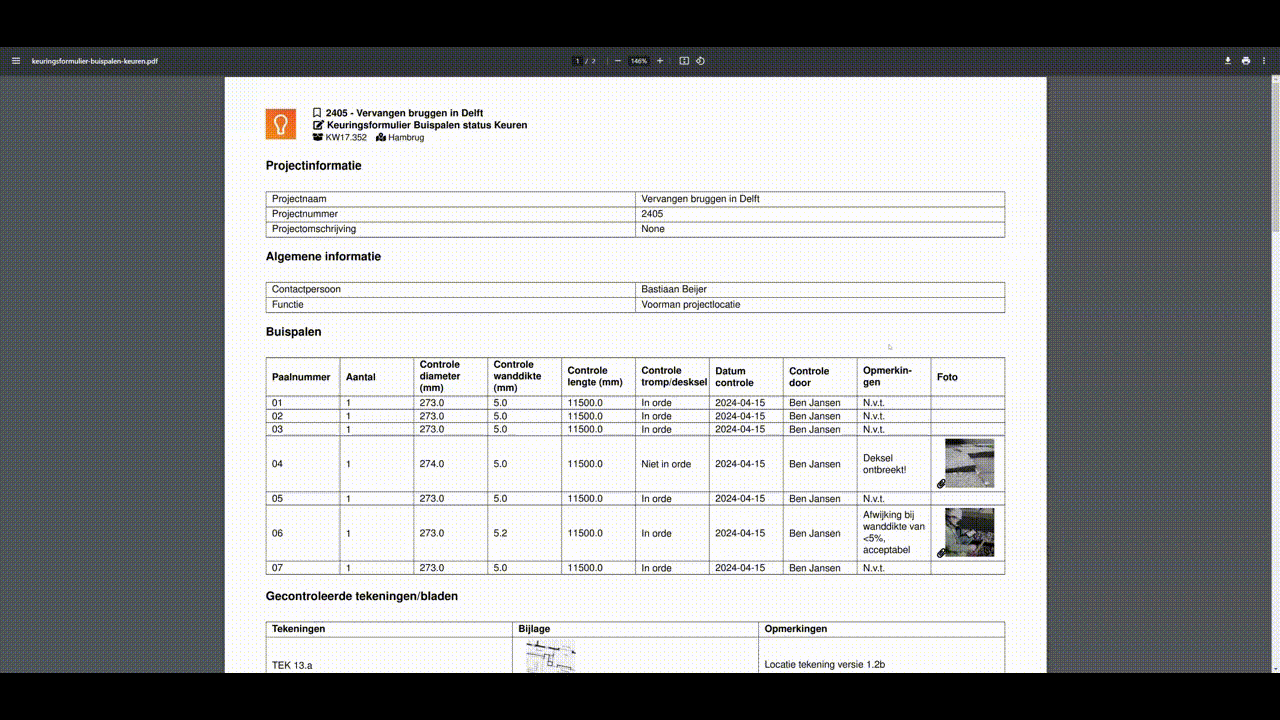Rotate the document clockwise
Viewport: 1280px width, 720px height.
[x=700, y=60]
